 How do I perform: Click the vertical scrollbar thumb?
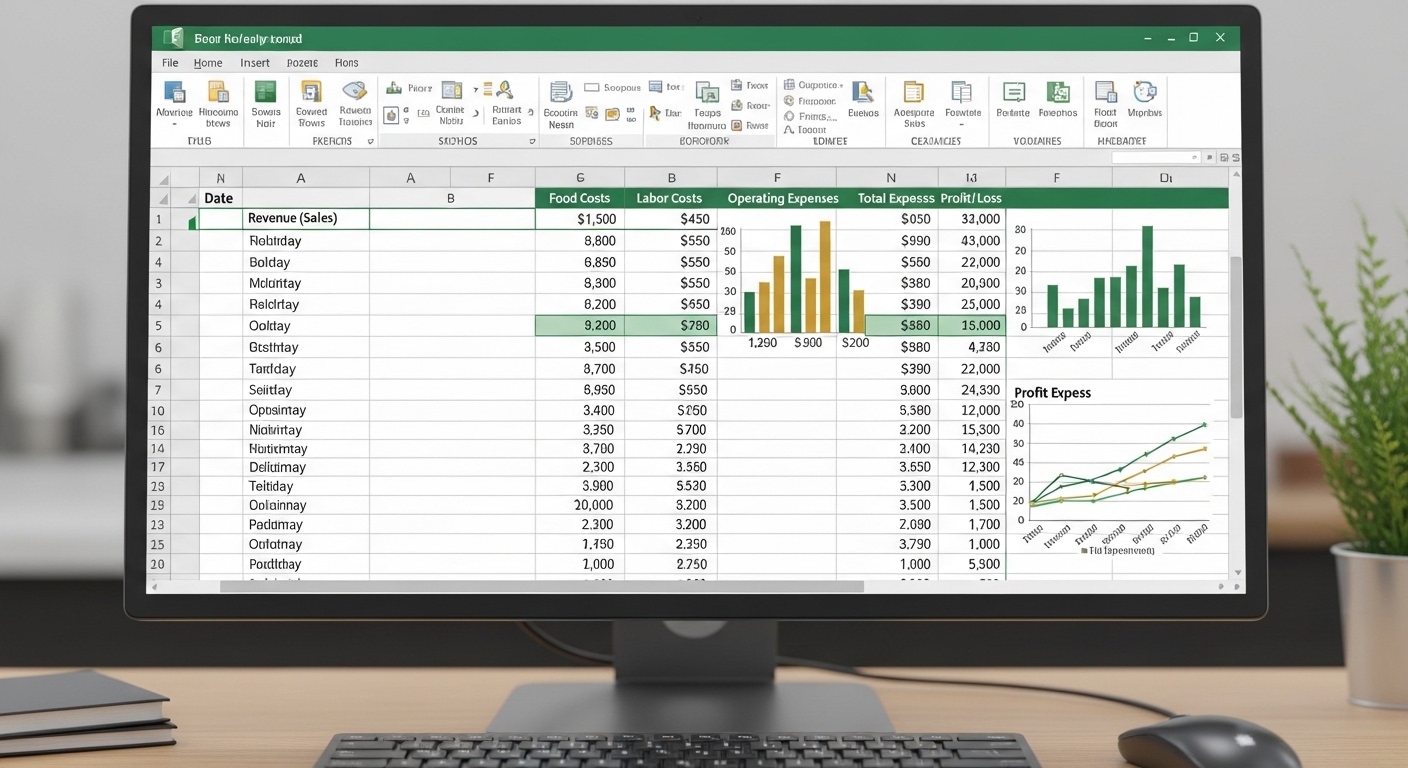click(1235, 337)
